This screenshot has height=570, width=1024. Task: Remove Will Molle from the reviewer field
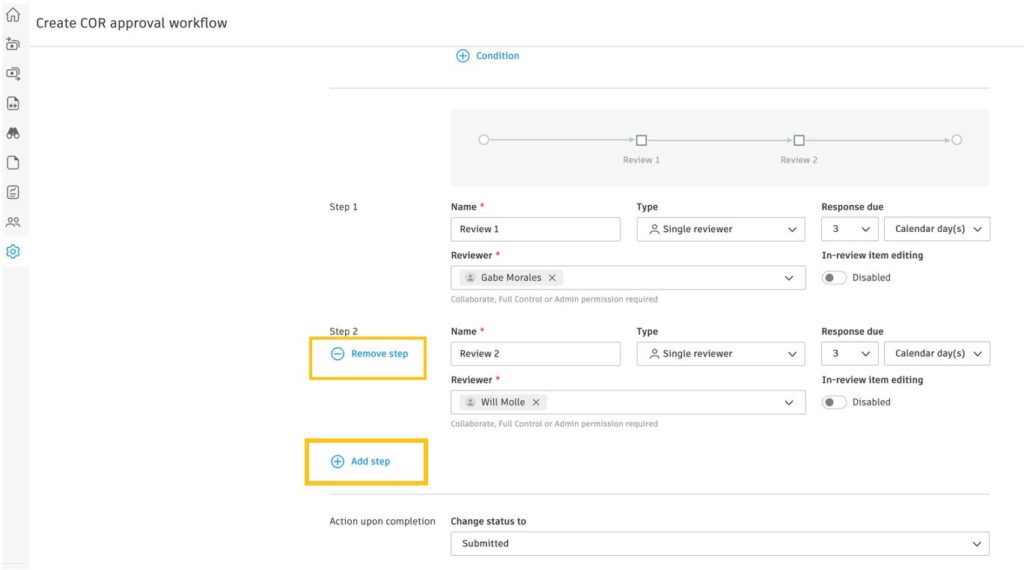tap(536, 402)
